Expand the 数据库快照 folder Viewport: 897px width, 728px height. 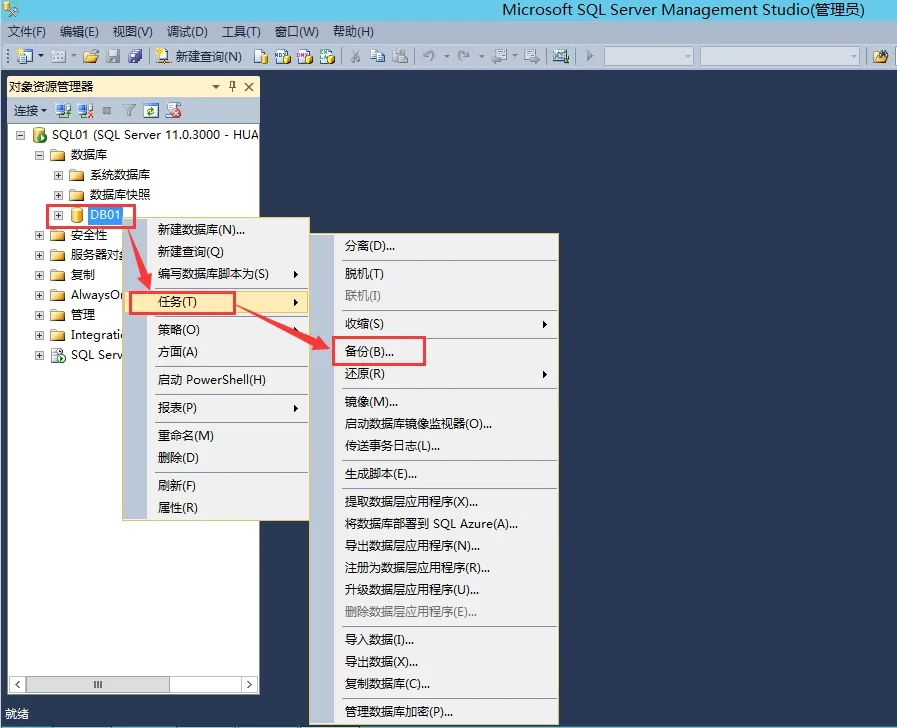pos(58,196)
